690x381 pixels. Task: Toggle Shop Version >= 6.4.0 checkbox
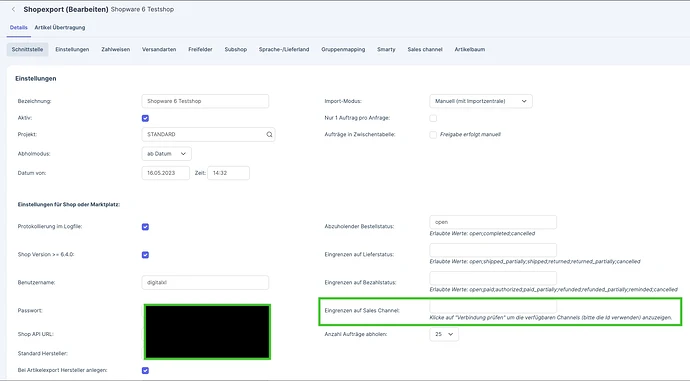coord(145,255)
